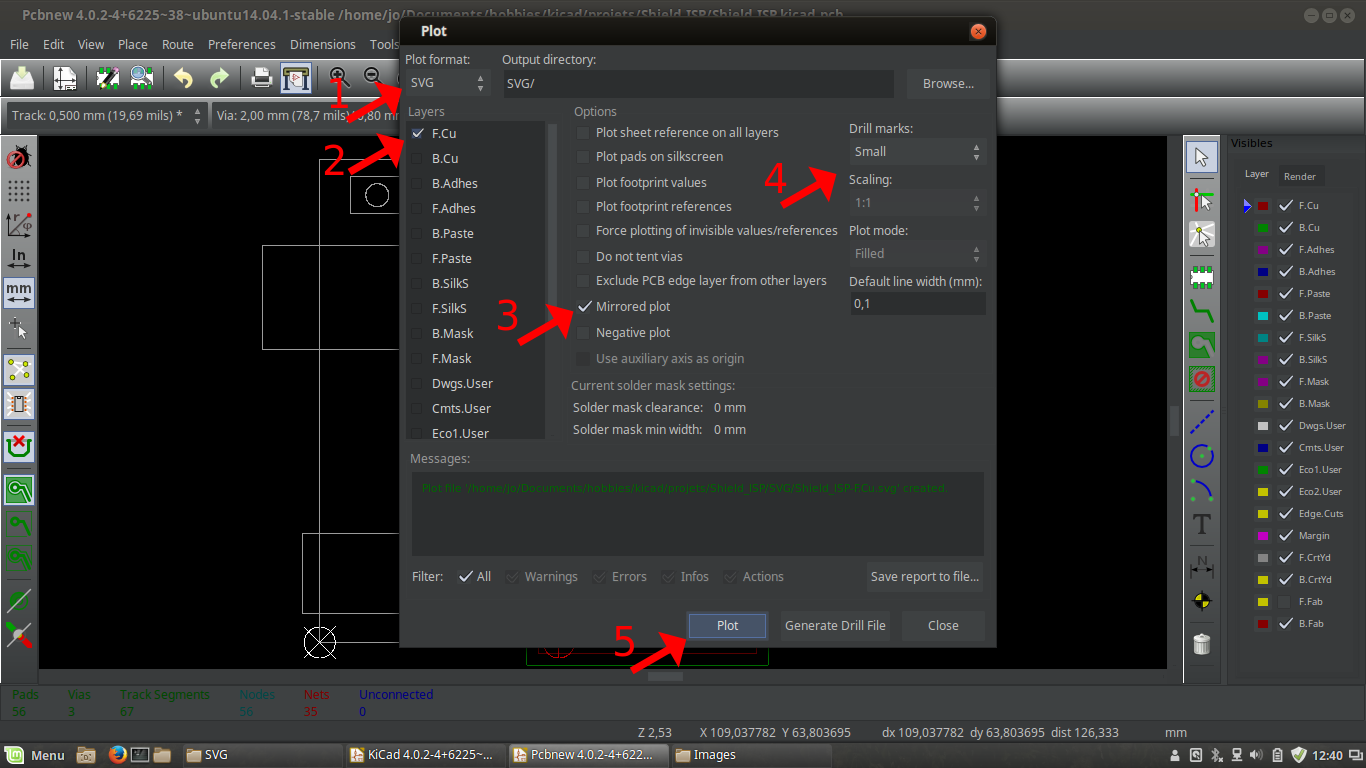Switch to the Render tab
The image size is (1366, 768).
pyautogui.click(x=1300, y=176)
